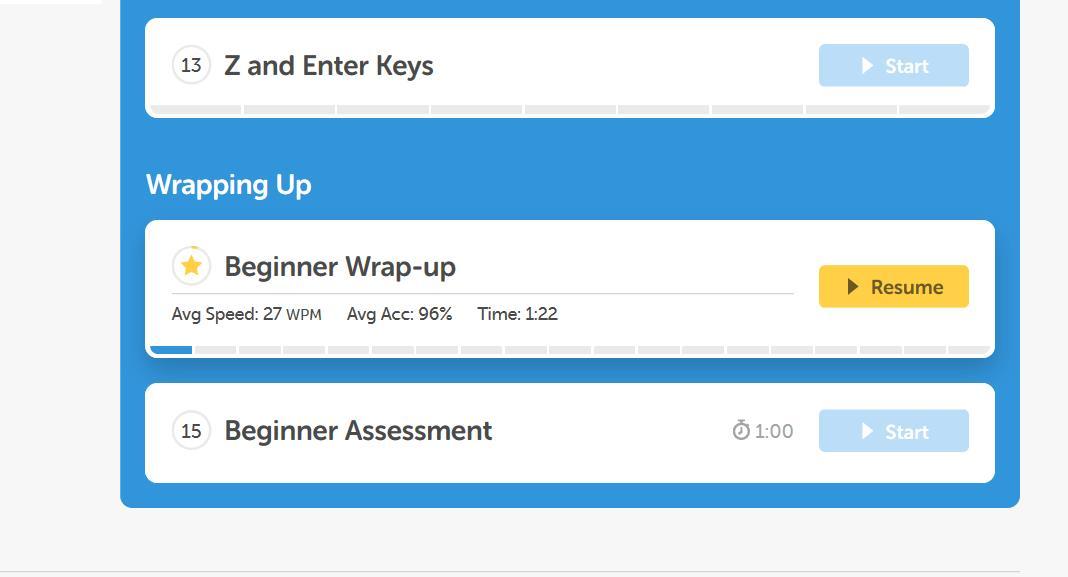Start the Beginner Assessment test
1068x577 pixels.
point(893,432)
